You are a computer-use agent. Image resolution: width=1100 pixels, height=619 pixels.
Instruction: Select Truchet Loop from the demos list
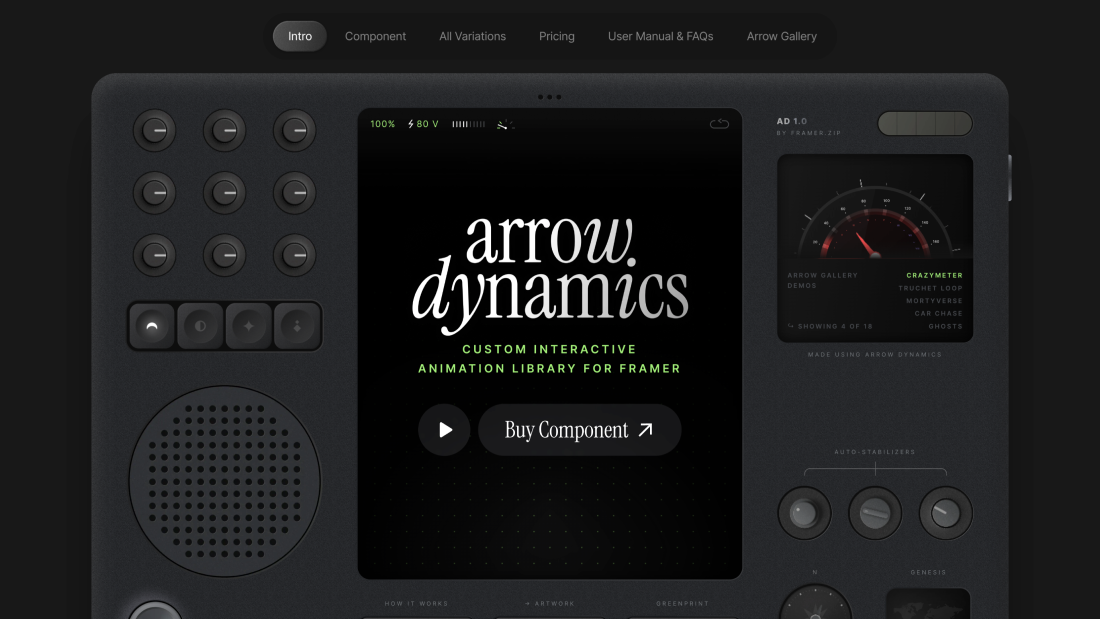932,288
